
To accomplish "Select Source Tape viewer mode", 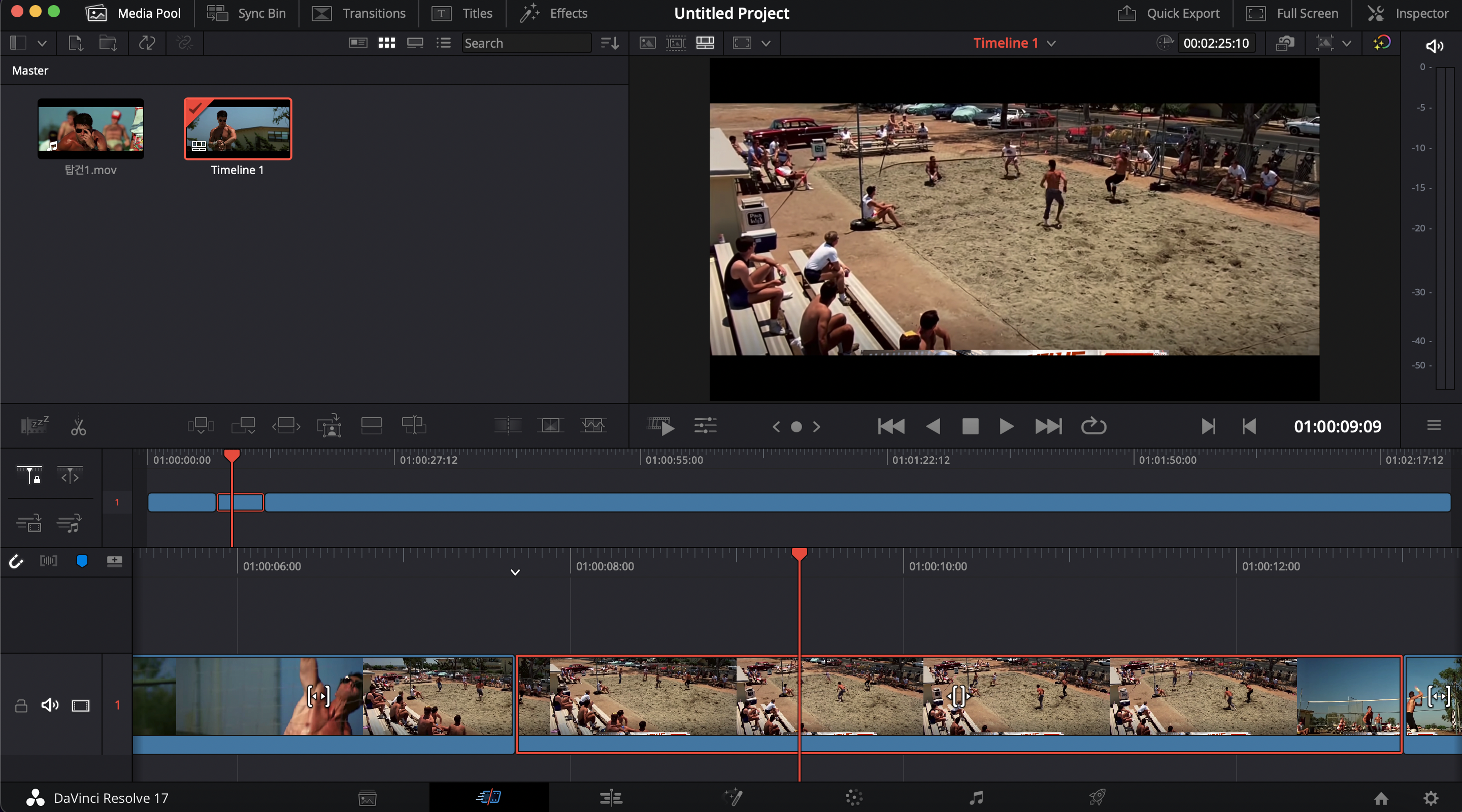I will [x=676, y=43].
